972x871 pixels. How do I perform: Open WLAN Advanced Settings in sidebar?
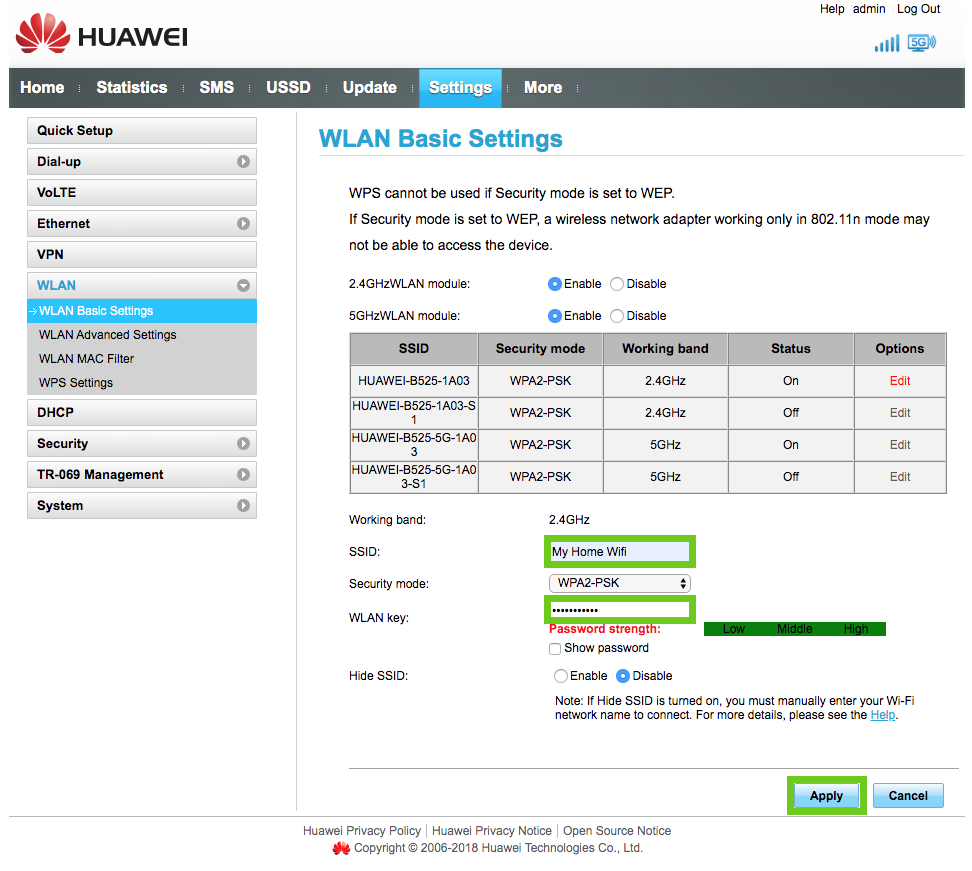tap(107, 335)
